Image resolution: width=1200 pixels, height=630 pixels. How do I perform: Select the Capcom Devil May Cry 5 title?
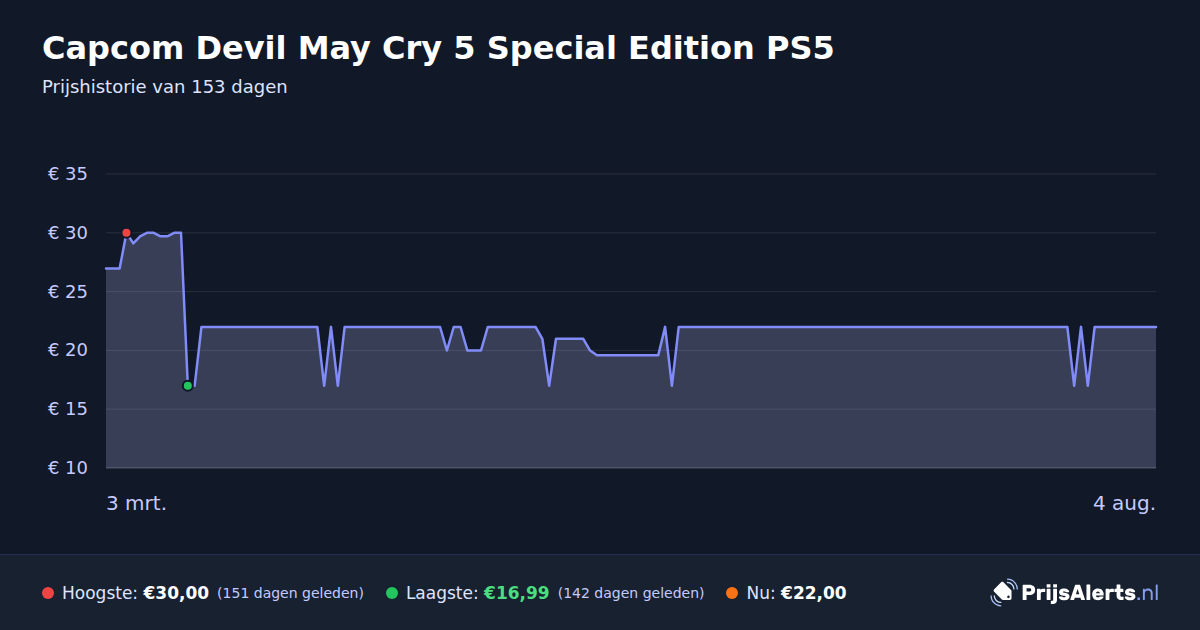pyautogui.click(x=438, y=48)
